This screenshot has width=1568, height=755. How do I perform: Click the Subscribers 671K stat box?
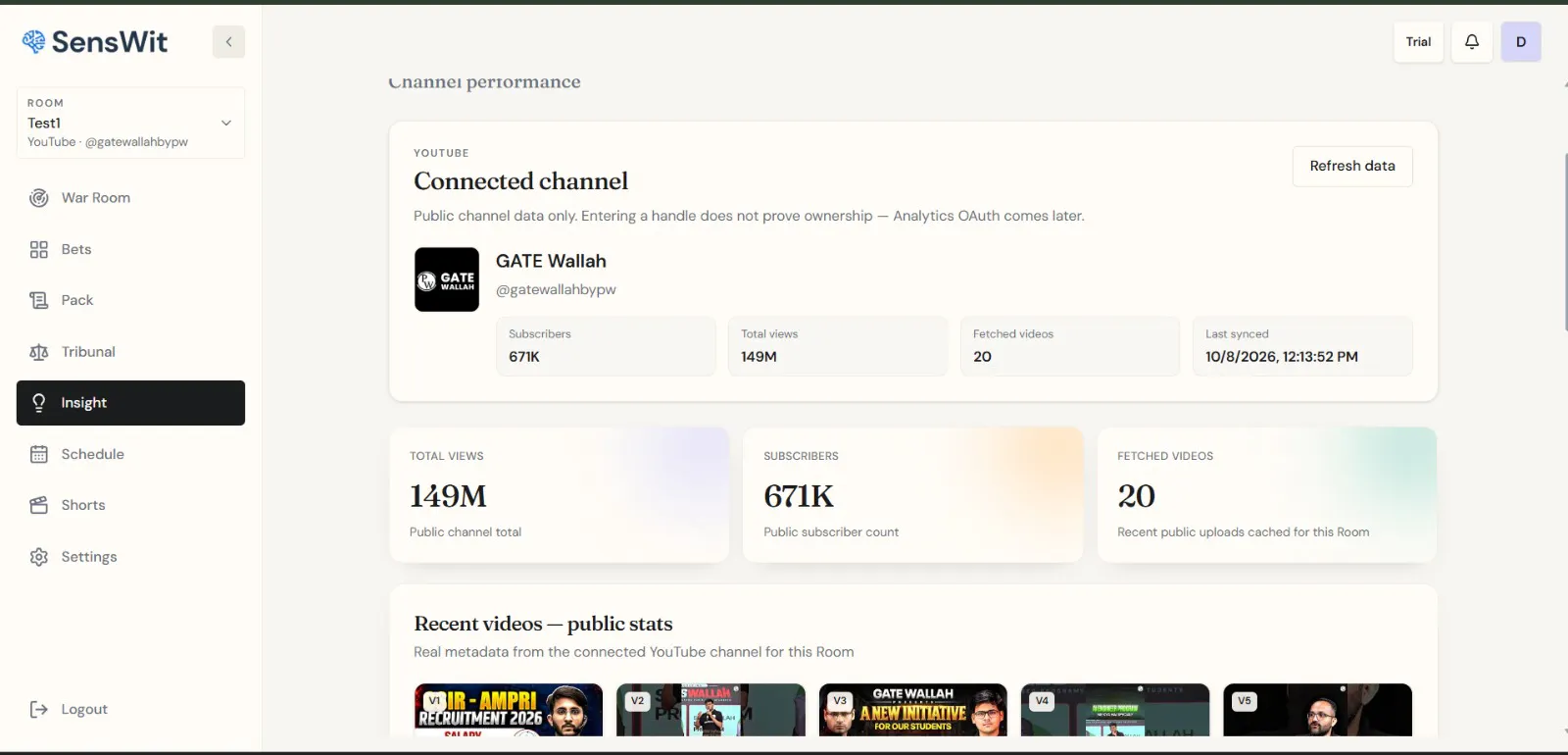coord(606,346)
